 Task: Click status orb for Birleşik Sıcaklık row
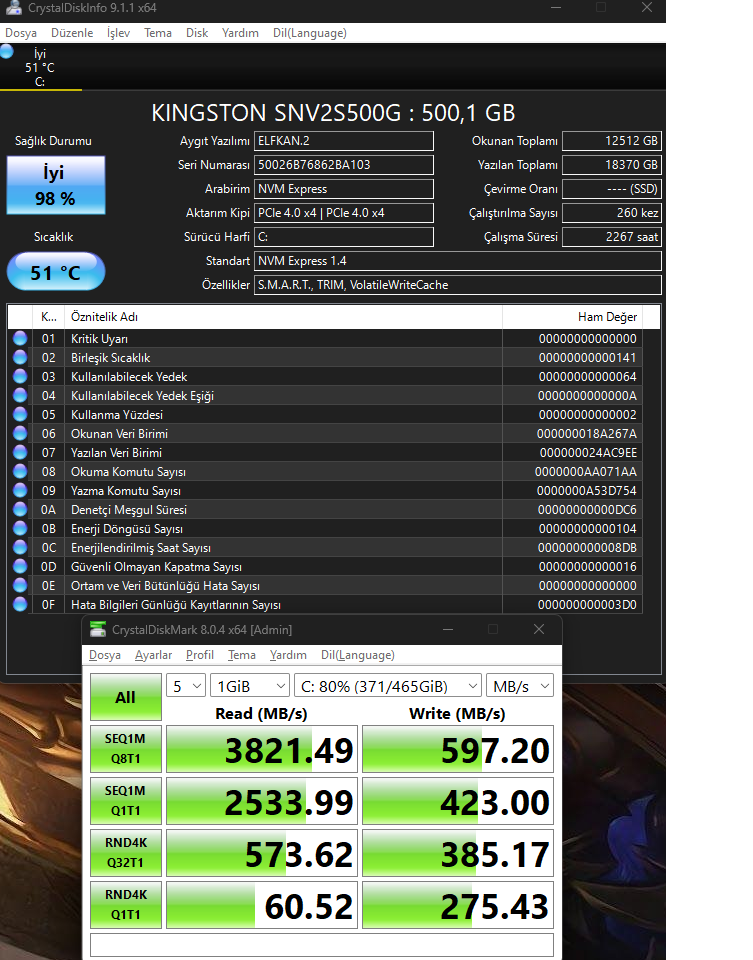click(20, 357)
